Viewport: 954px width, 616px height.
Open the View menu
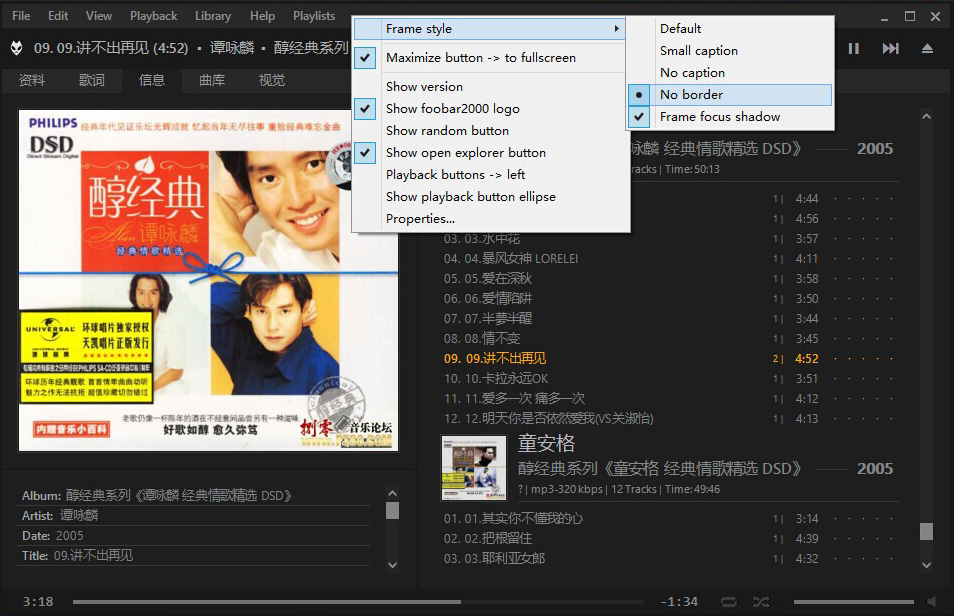click(x=99, y=16)
